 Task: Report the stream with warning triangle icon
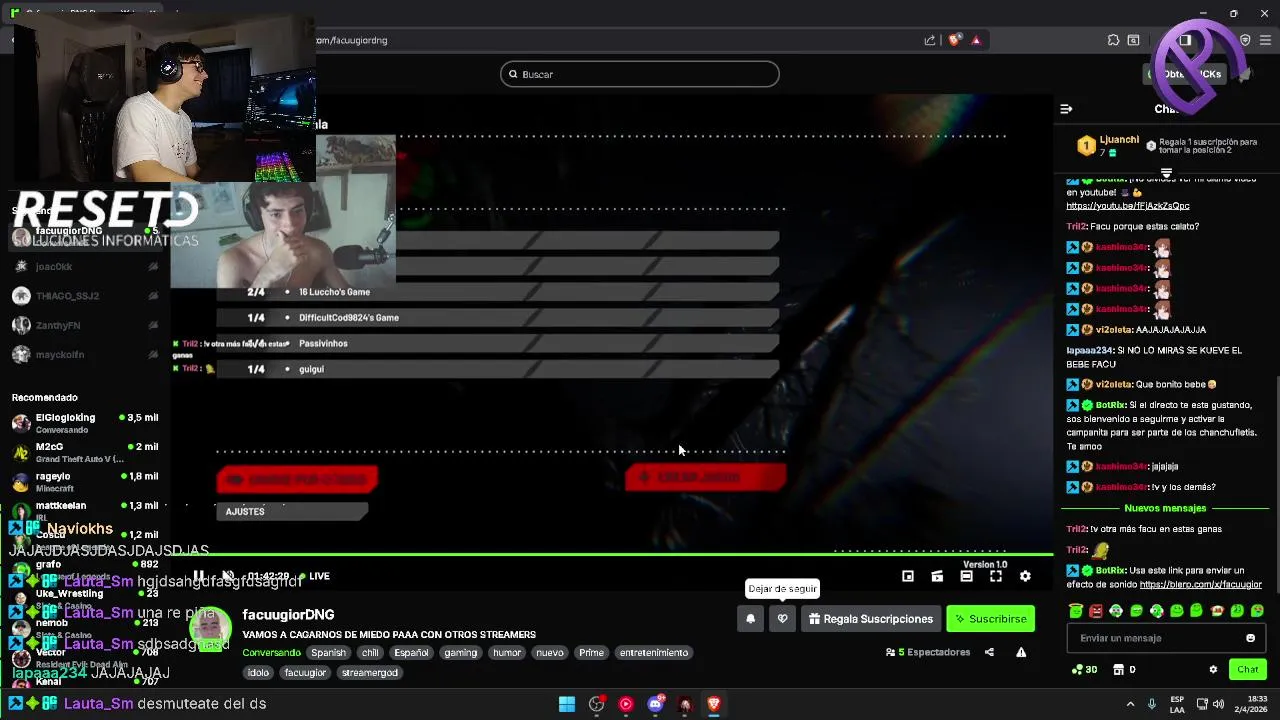(x=1021, y=652)
